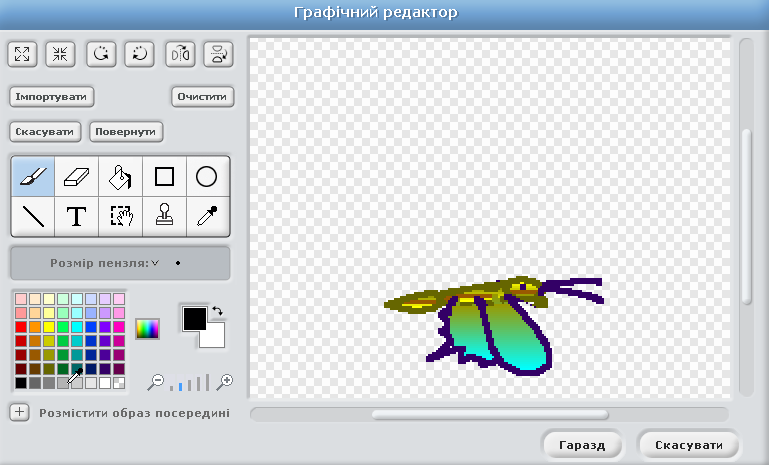Choose the magenta palette swatch

click(119, 327)
